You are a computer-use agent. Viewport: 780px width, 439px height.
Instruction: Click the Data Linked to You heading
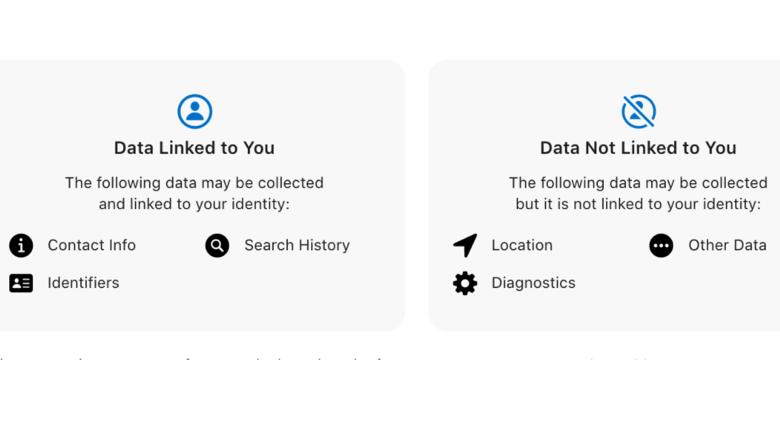(x=195, y=148)
